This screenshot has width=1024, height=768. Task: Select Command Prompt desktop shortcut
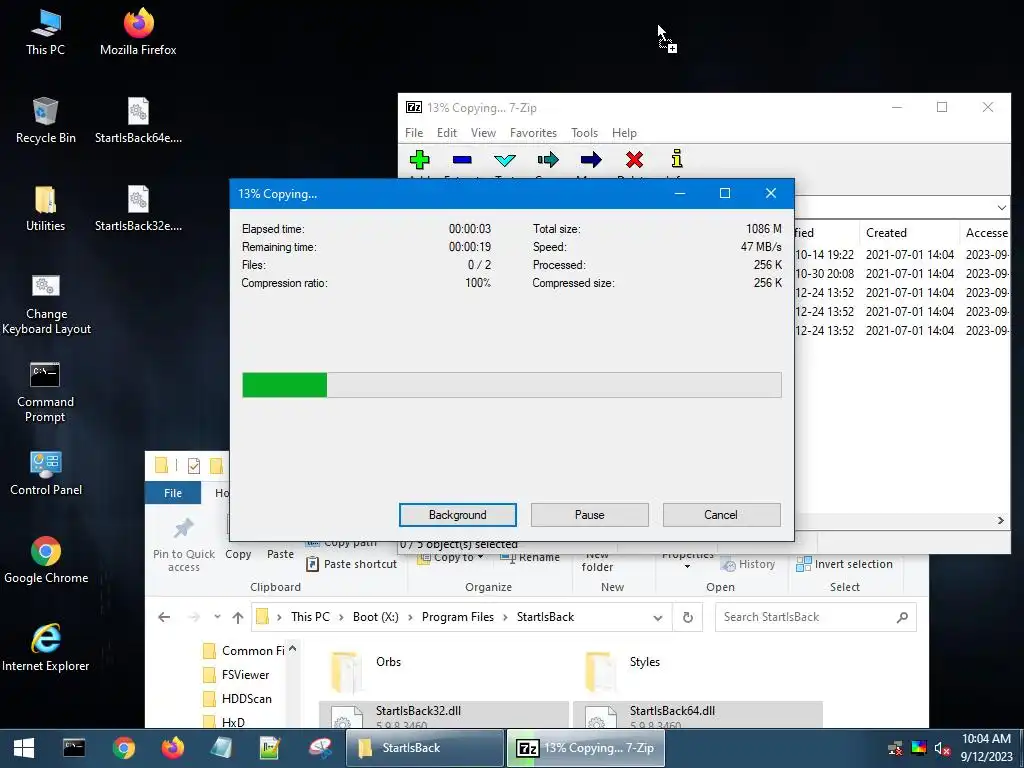(x=45, y=392)
